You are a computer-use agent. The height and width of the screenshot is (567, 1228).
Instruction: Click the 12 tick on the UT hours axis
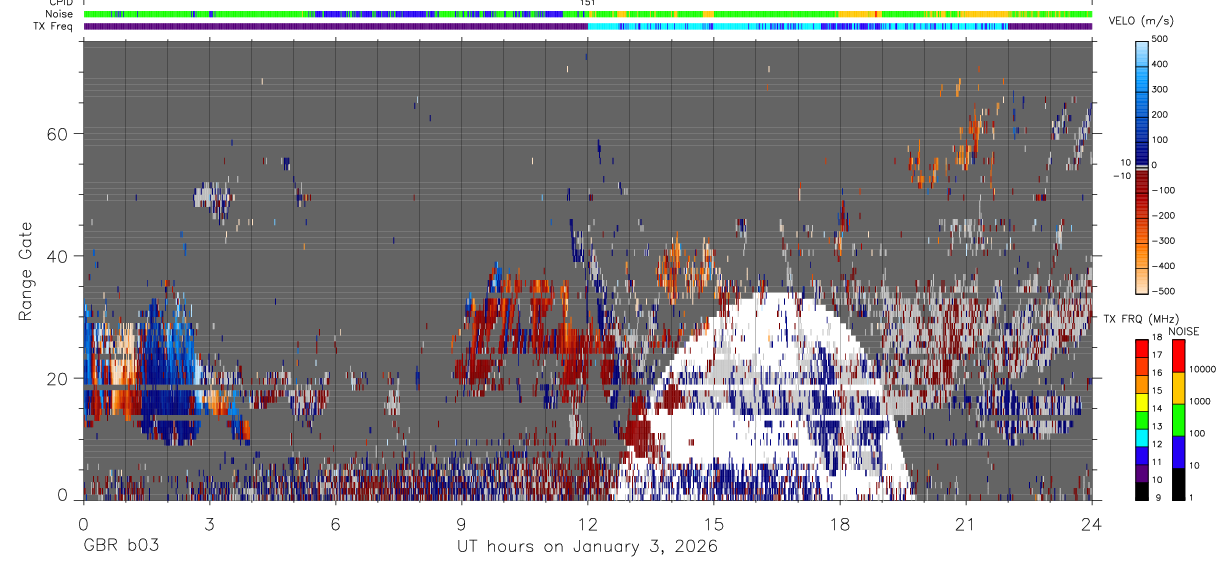[588, 522]
